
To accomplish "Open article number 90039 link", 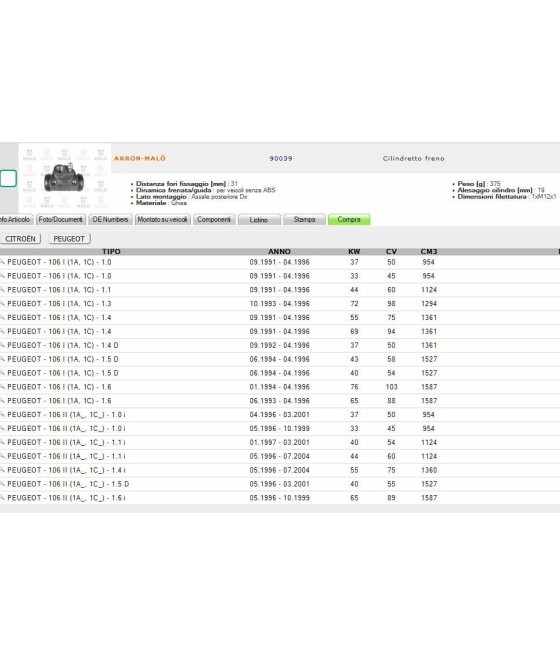I will (281, 158).
